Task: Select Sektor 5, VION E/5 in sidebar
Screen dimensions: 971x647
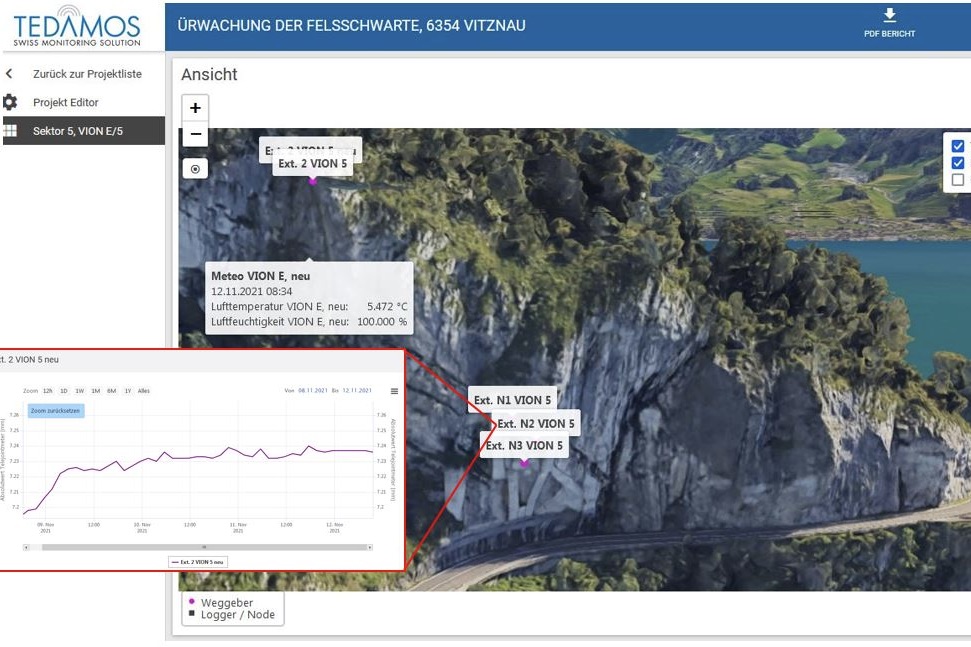Action: tap(78, 131)
